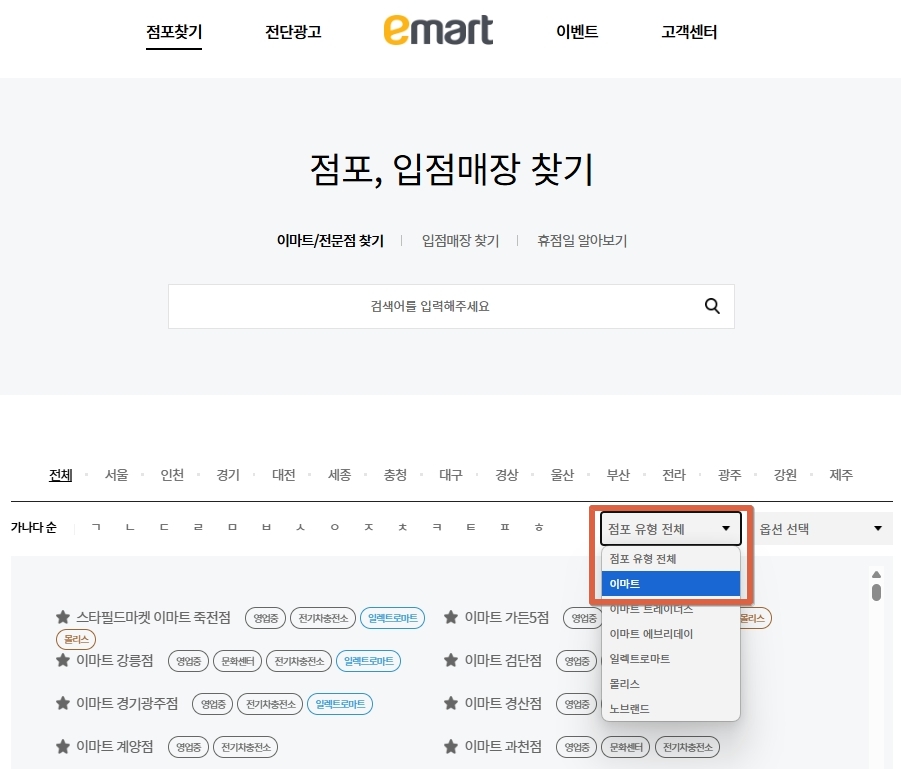The height and width of the screenshot is (769, 901).
Task: Open 스타필드마켓 이마트 죽전점 store link
Action: pyautogui.click(x=153, y=617)
